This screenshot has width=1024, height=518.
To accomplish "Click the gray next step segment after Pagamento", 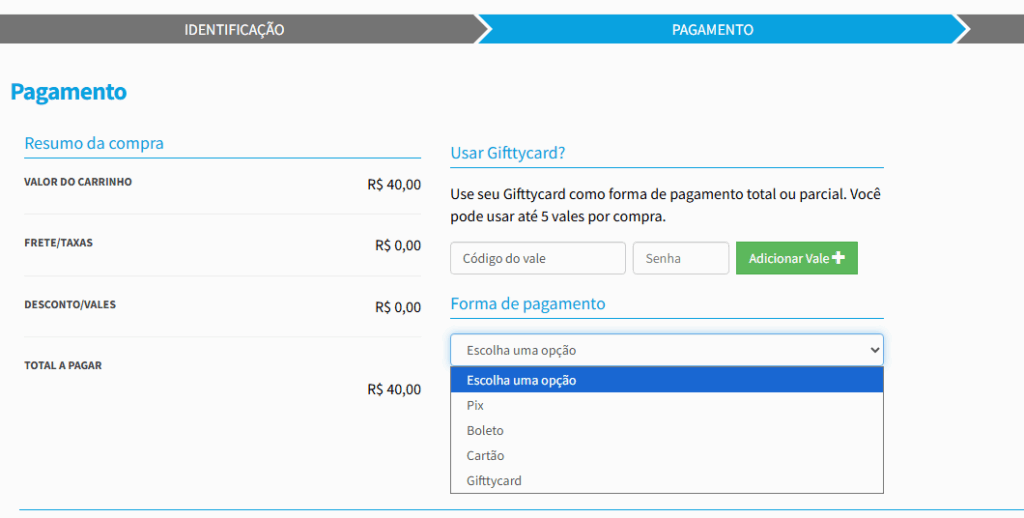I will point(995,30).
